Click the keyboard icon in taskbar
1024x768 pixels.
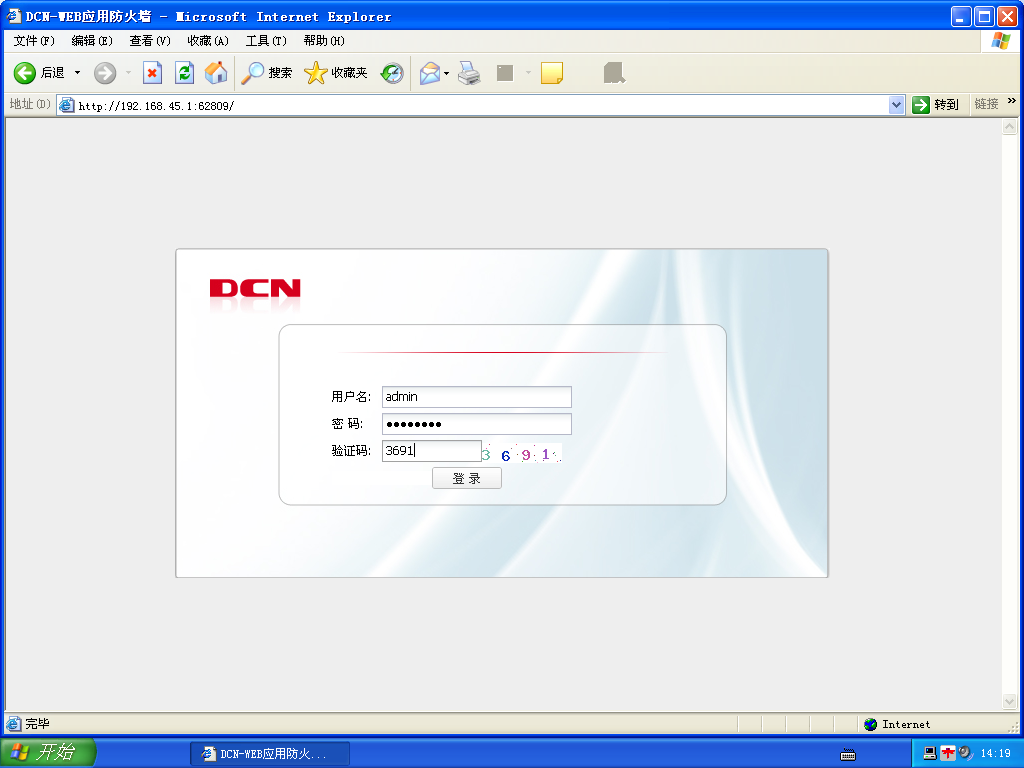point(848,755)
